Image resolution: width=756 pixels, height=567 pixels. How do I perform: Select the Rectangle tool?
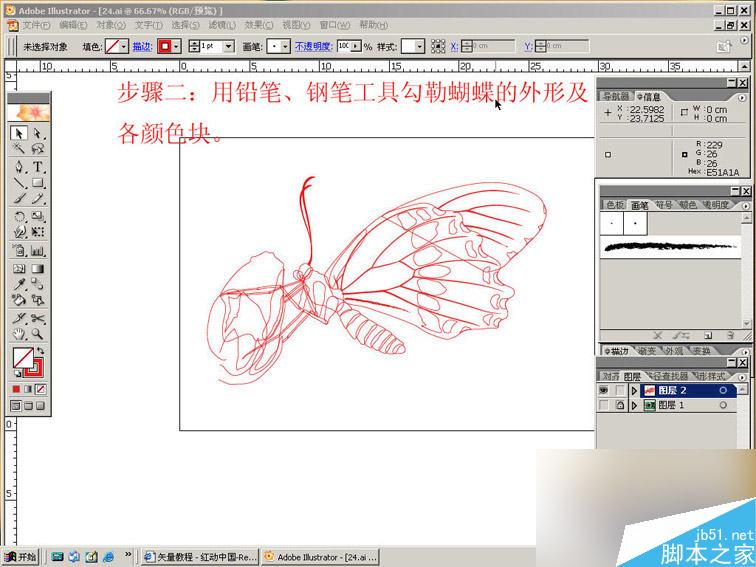[x=38, y=182]
